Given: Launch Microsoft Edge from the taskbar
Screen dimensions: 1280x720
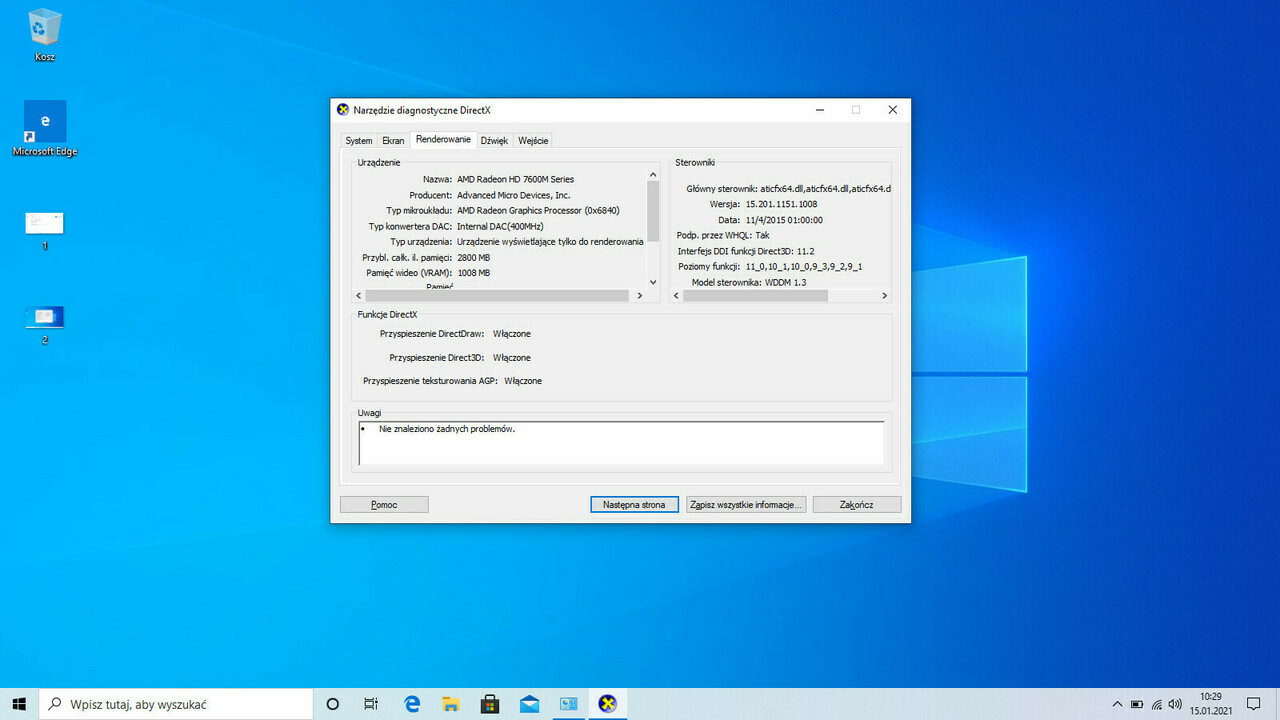Looking at the screenshot, I should tap(412, 704).
